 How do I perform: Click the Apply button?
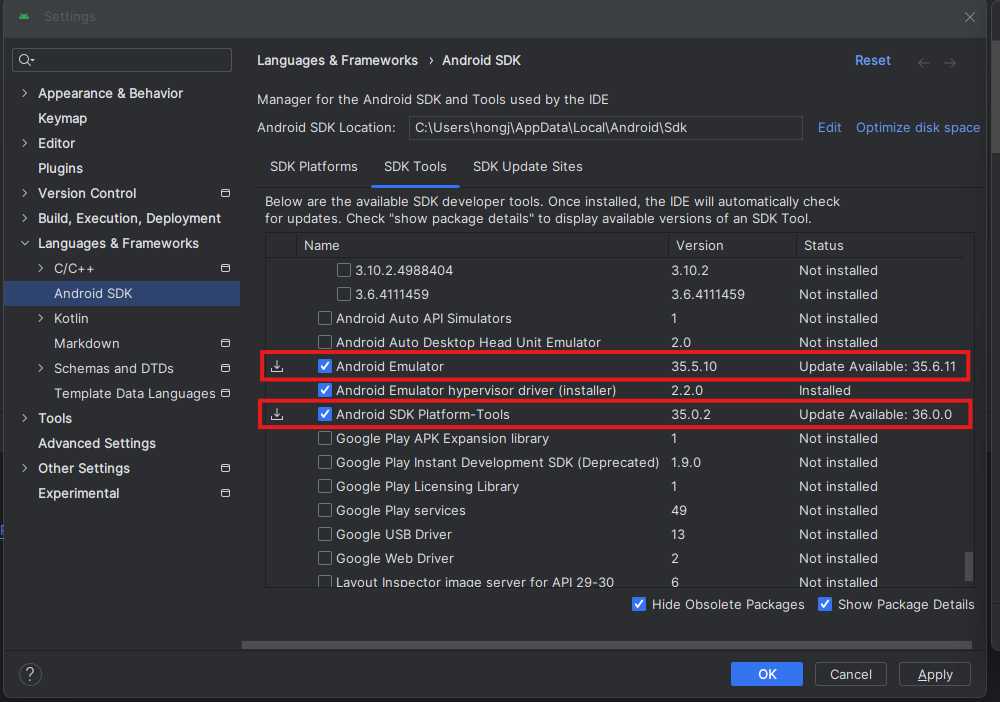click(935, 674)
